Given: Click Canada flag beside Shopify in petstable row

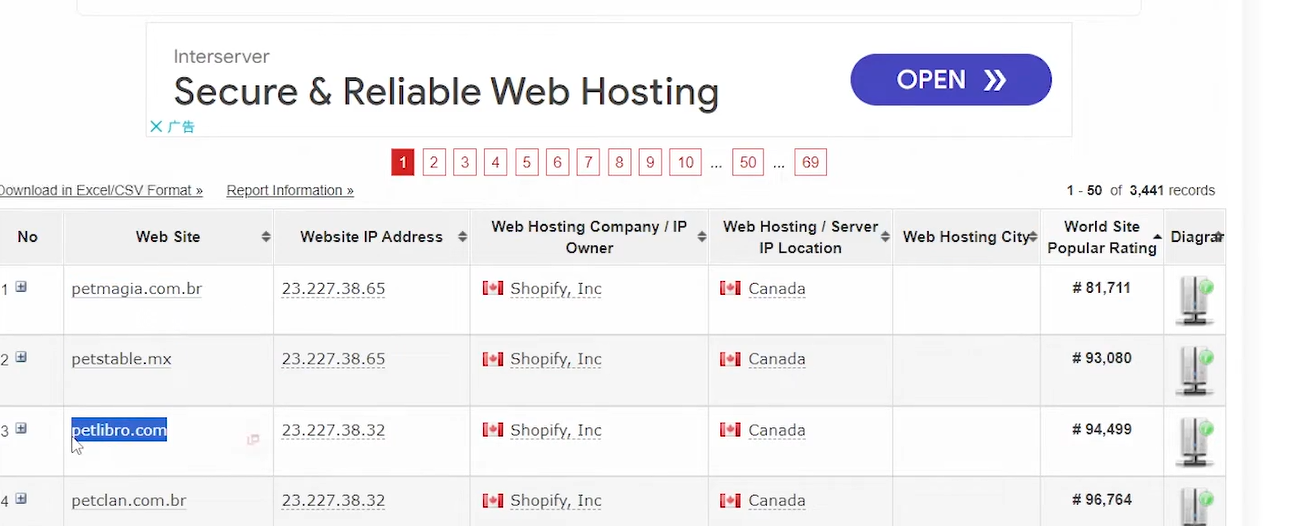Looking at the screenshot, I should pyautogui.click(x=493, y=358).
